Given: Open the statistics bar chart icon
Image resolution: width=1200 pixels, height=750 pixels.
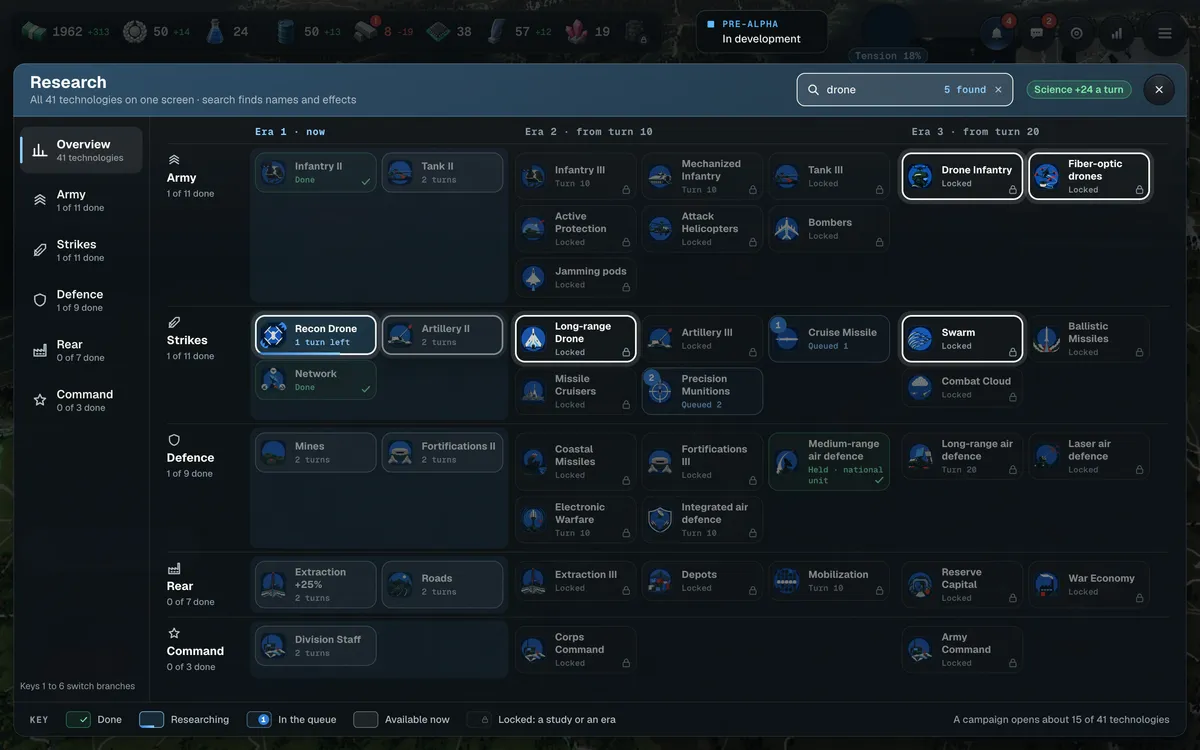Looking at the screenshot, I should click(x=1117, y=33).
